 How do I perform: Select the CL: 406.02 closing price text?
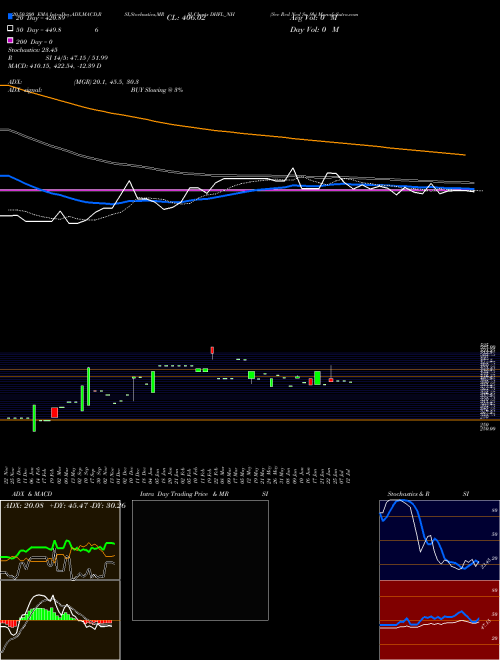186,18
